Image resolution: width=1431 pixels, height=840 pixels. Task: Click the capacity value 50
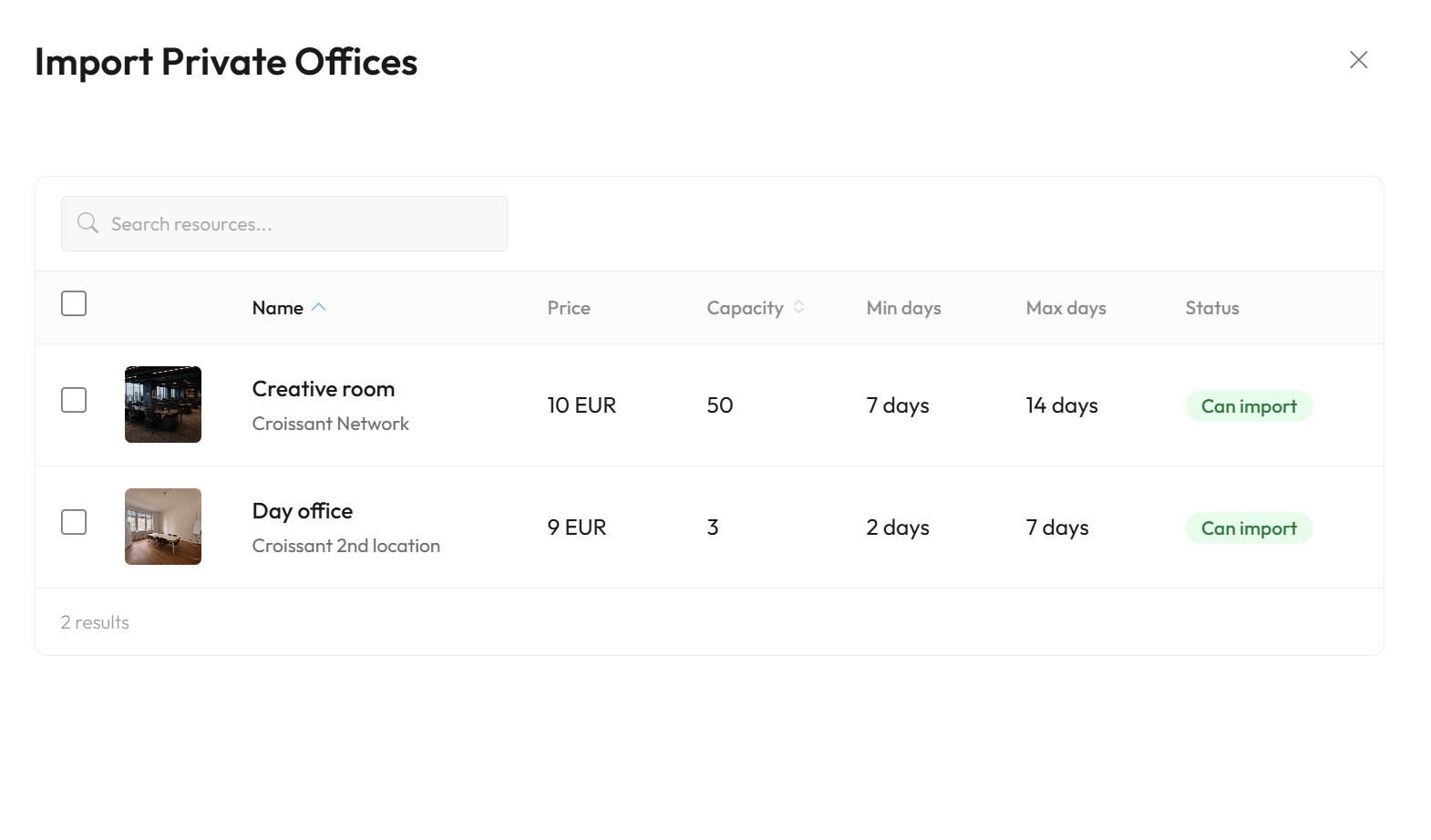click(x=720, y=405)
